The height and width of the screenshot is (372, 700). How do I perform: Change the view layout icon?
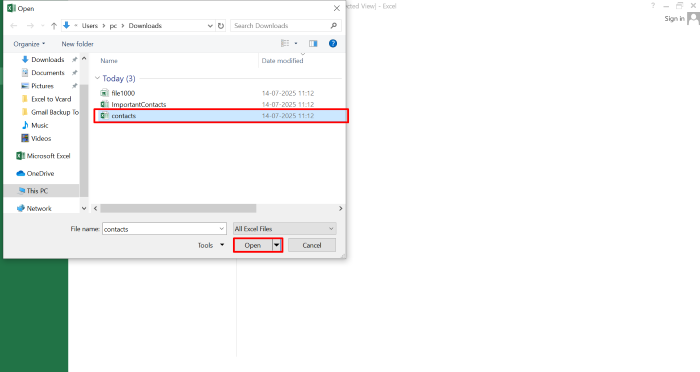point(285,43)
